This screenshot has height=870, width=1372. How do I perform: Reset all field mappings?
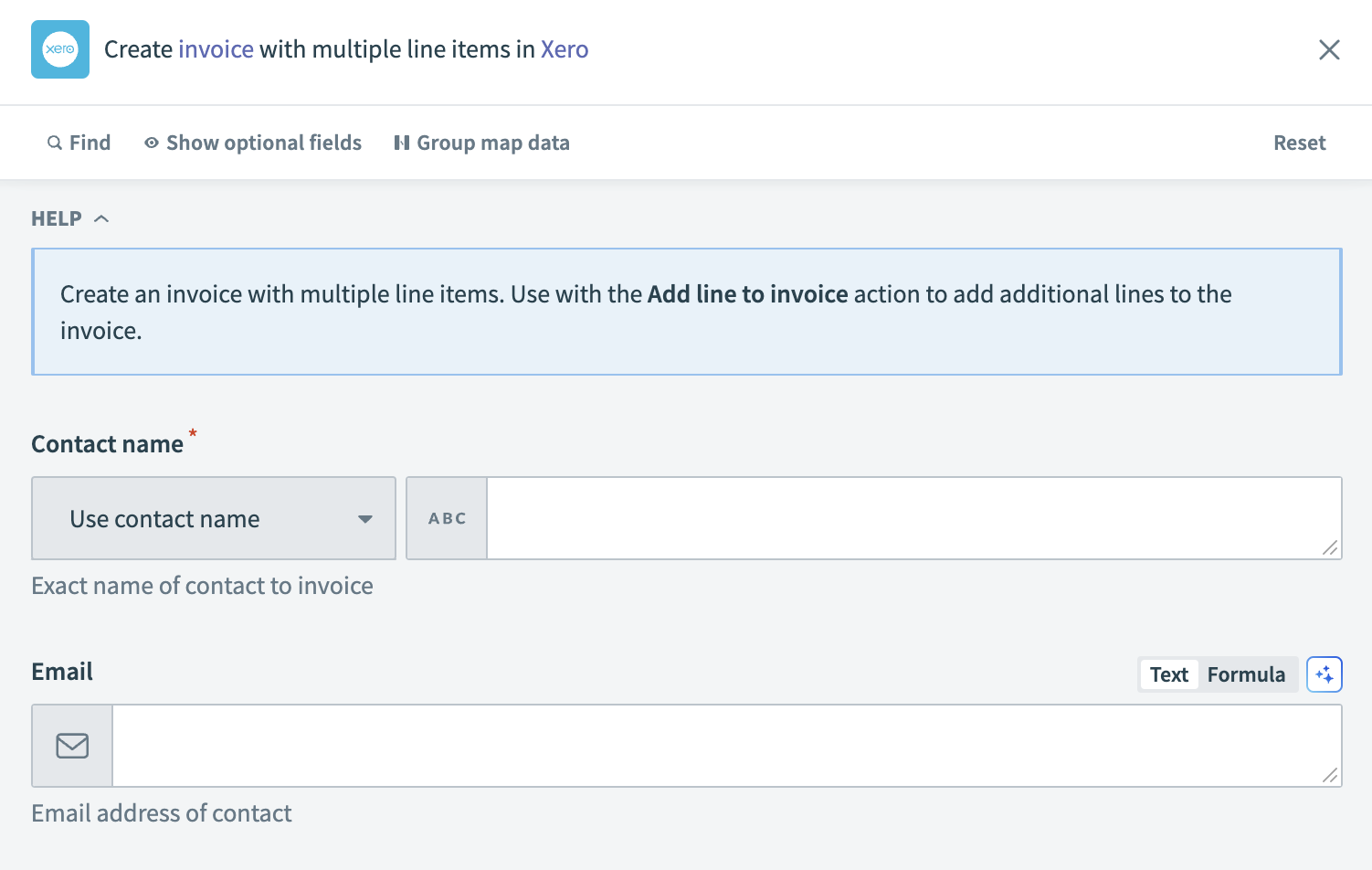point(1299,143)
